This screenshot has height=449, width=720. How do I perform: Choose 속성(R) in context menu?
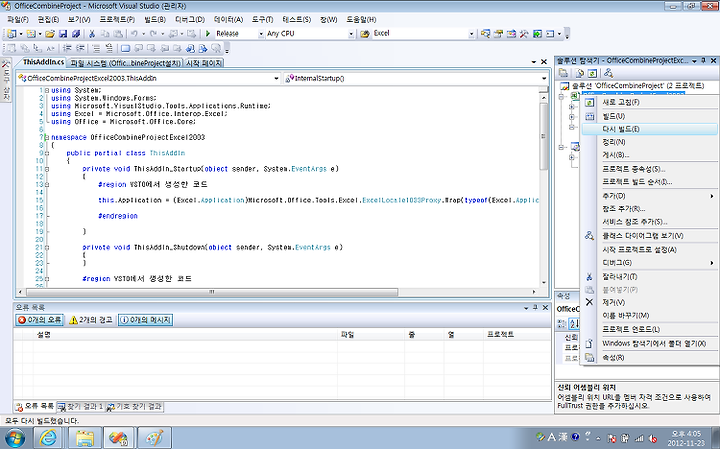[x=649, y=357]
